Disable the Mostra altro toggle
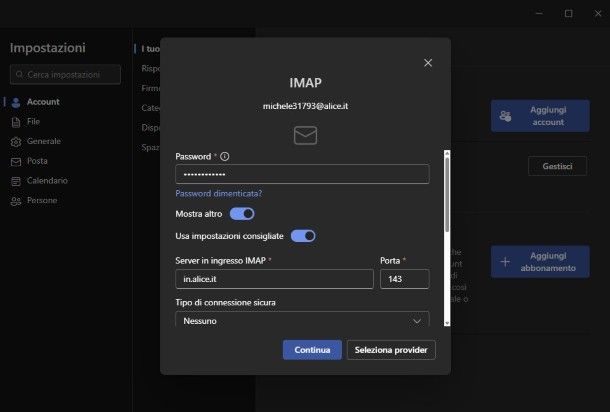 click(x=242, y=214)
